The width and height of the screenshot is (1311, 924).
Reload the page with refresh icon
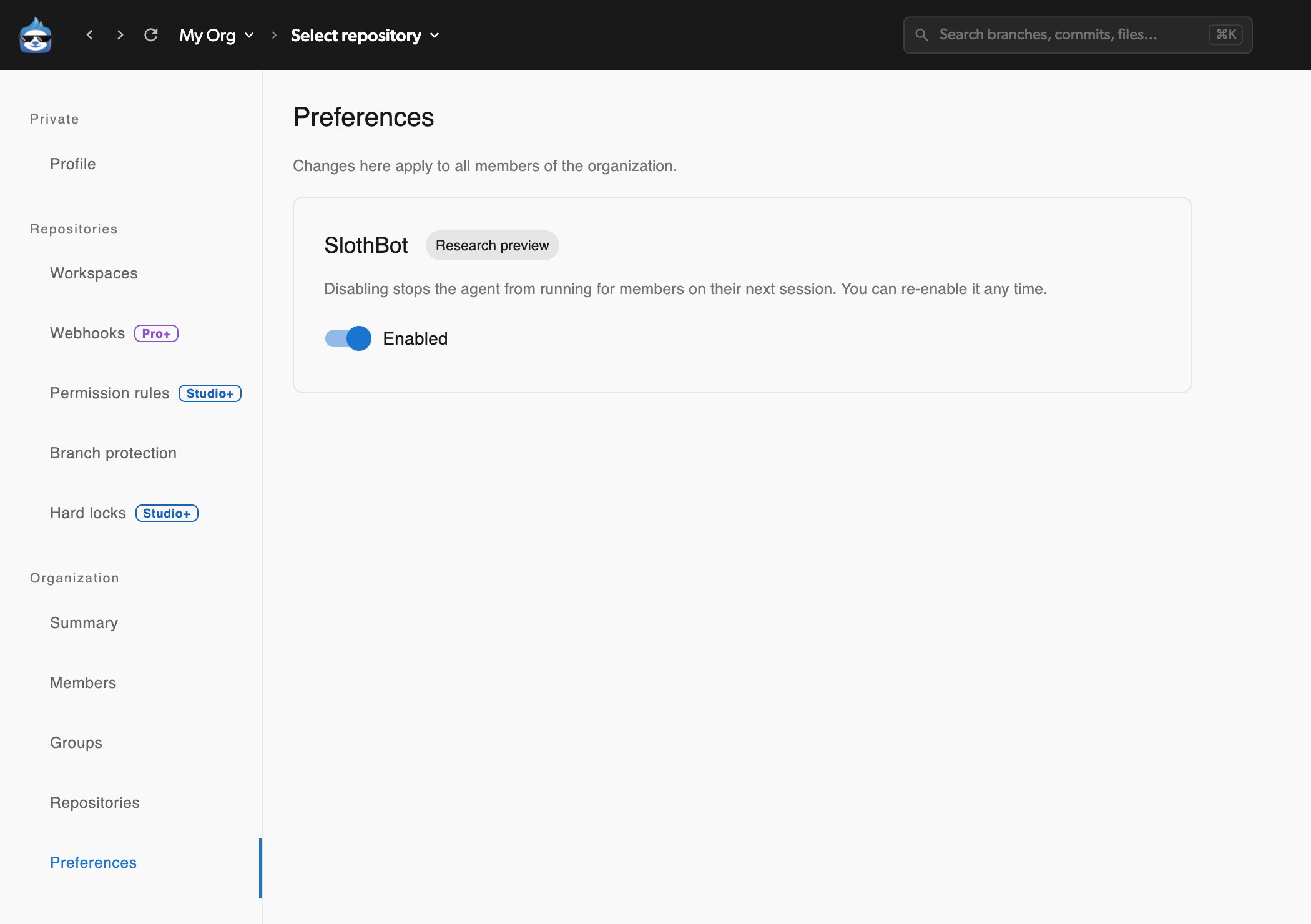(x=151, y=35)
